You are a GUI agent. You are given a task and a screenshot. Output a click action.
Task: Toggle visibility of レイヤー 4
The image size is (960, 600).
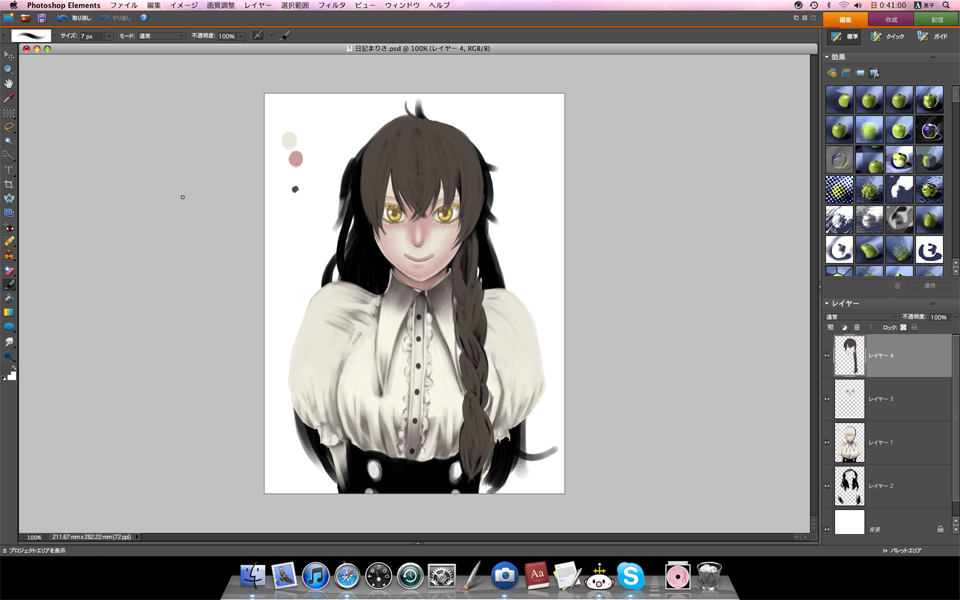tap(827, 356)
